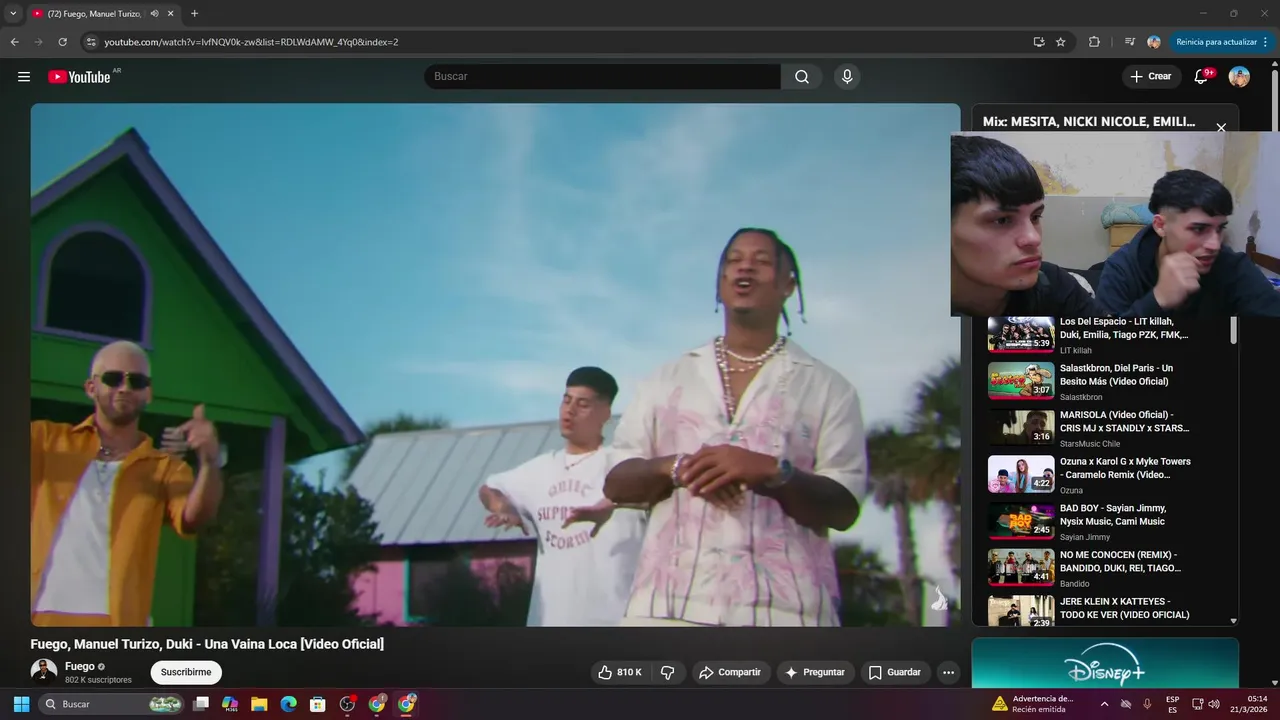The image size is (1280, 720).
Task: Expand the tab search dropdown arrow
Action: pyautogui.click(x=13, y=14)
